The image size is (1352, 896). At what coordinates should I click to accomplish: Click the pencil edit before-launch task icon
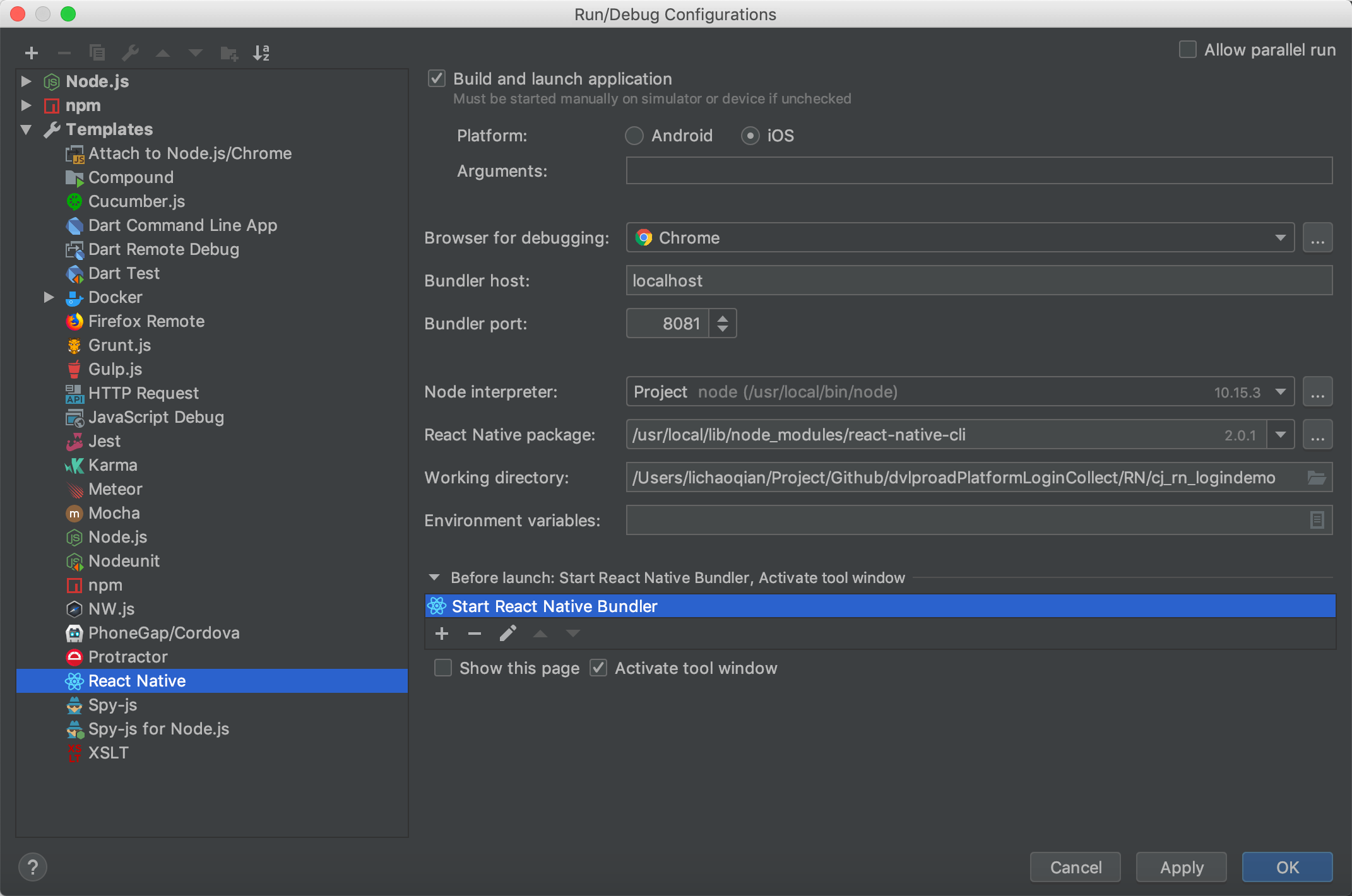point(507,634)
